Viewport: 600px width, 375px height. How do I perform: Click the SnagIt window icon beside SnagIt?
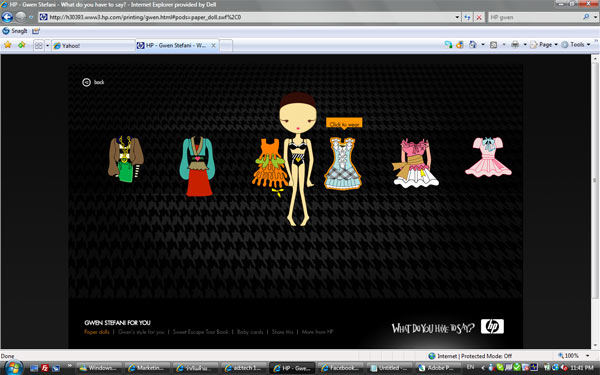pos(36,31)
